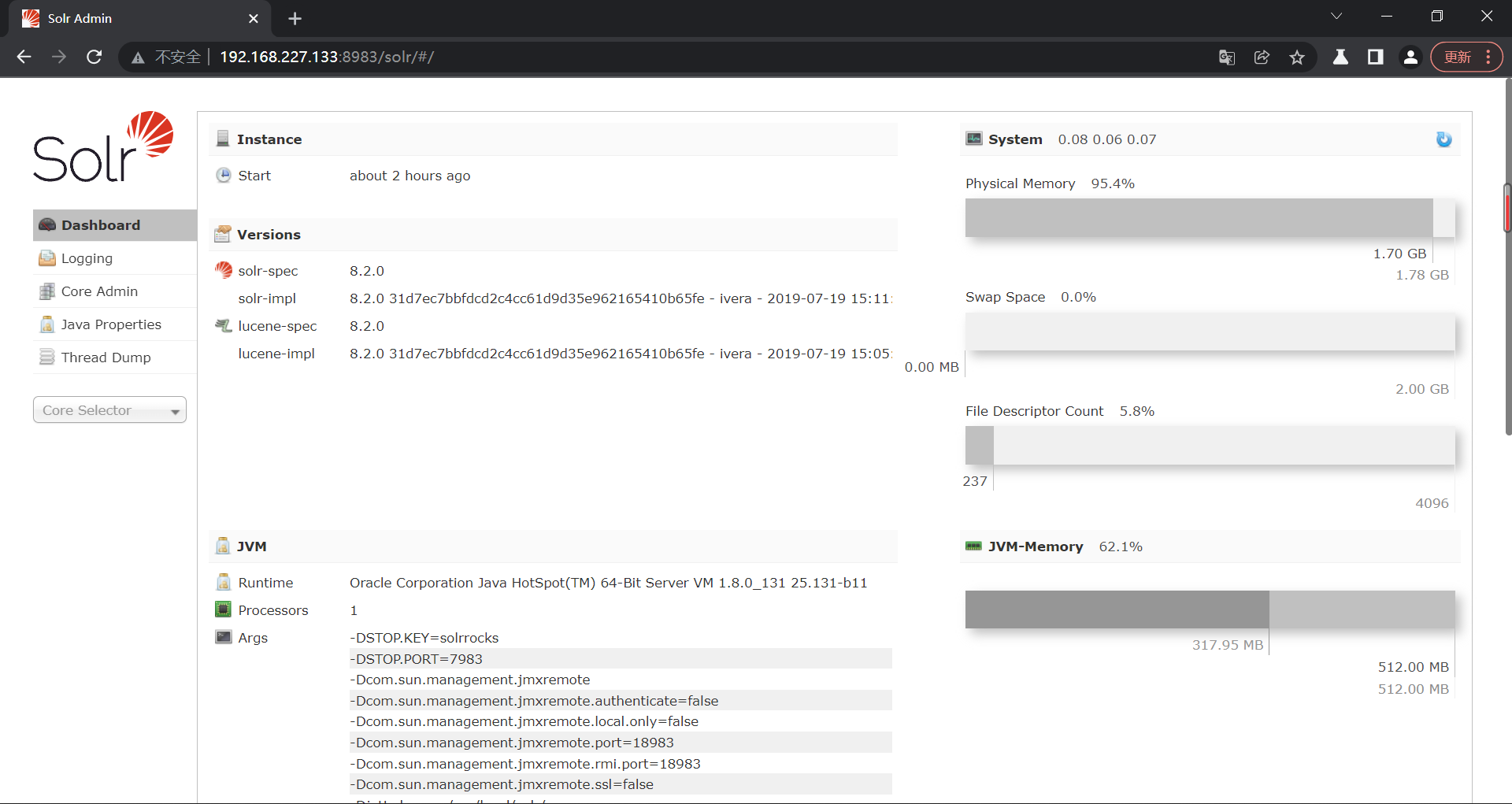Screen dimensions: 1512x804
Task: Open the Chrome Labs flask icon
Action: tap(1340, 57)
